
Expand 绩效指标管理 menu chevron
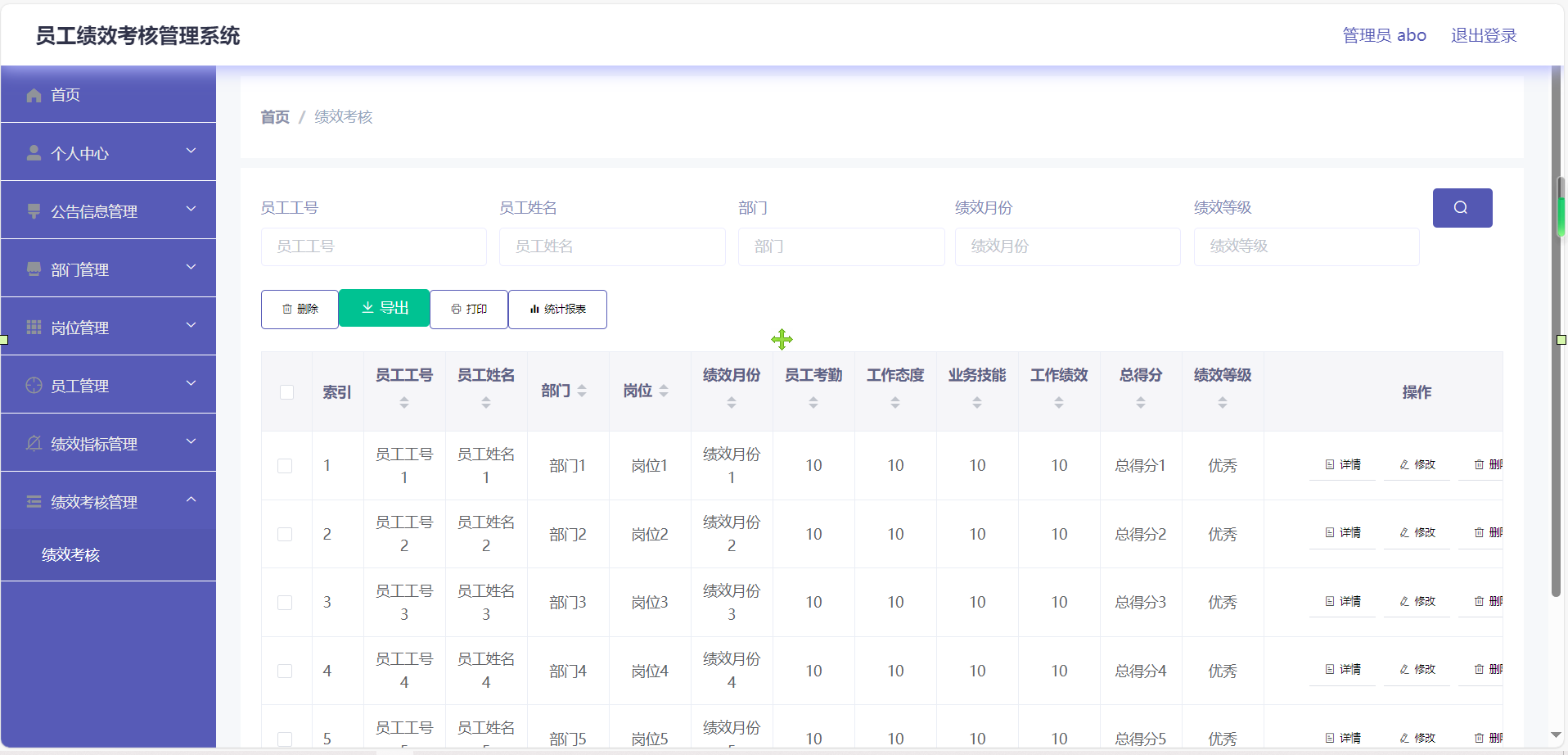(x=191, y=441)
